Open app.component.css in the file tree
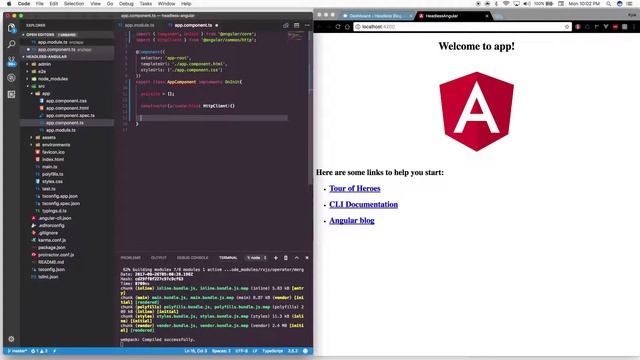The width and height of the screenshot is (640, 360). coord(66,101)
